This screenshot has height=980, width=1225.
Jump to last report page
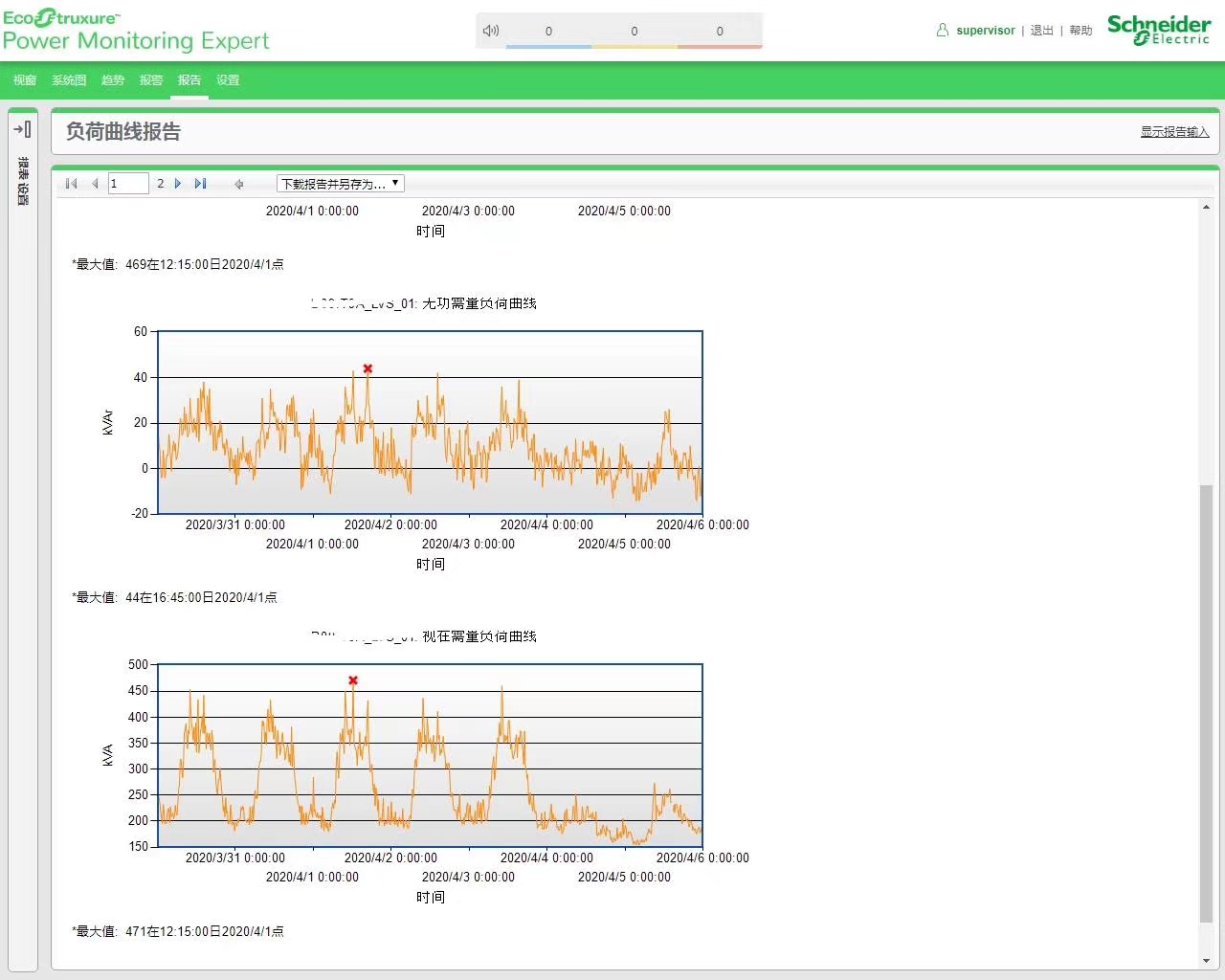coord(200,184)
